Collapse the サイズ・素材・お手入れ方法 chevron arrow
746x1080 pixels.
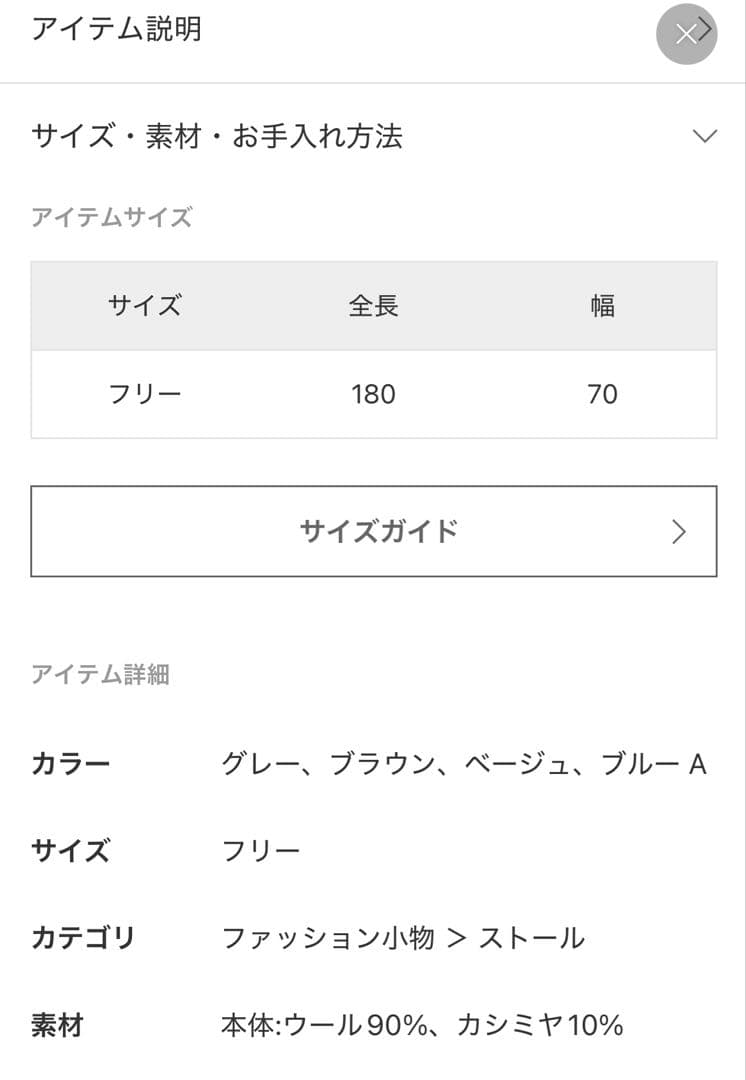coord(705,136)
